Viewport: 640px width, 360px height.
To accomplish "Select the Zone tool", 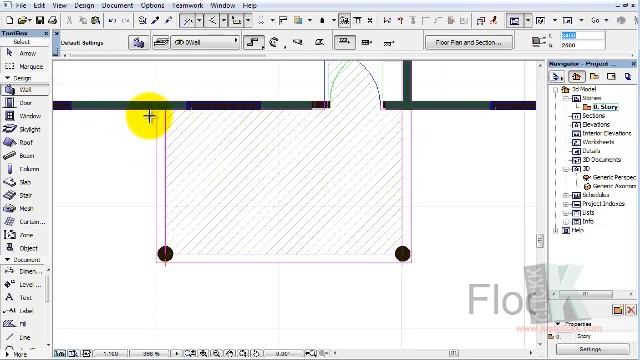I will point(24,235).
